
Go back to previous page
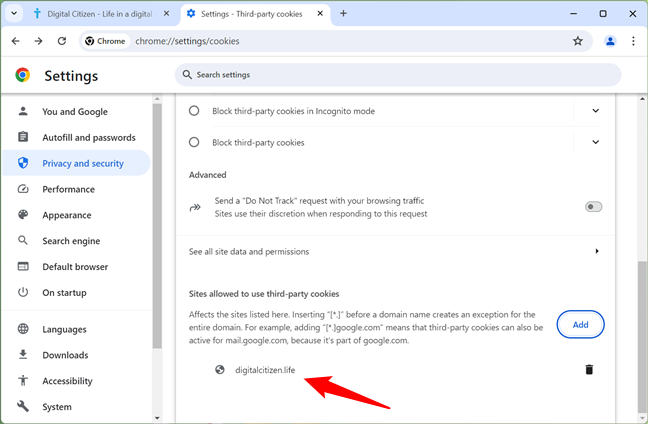16,41
